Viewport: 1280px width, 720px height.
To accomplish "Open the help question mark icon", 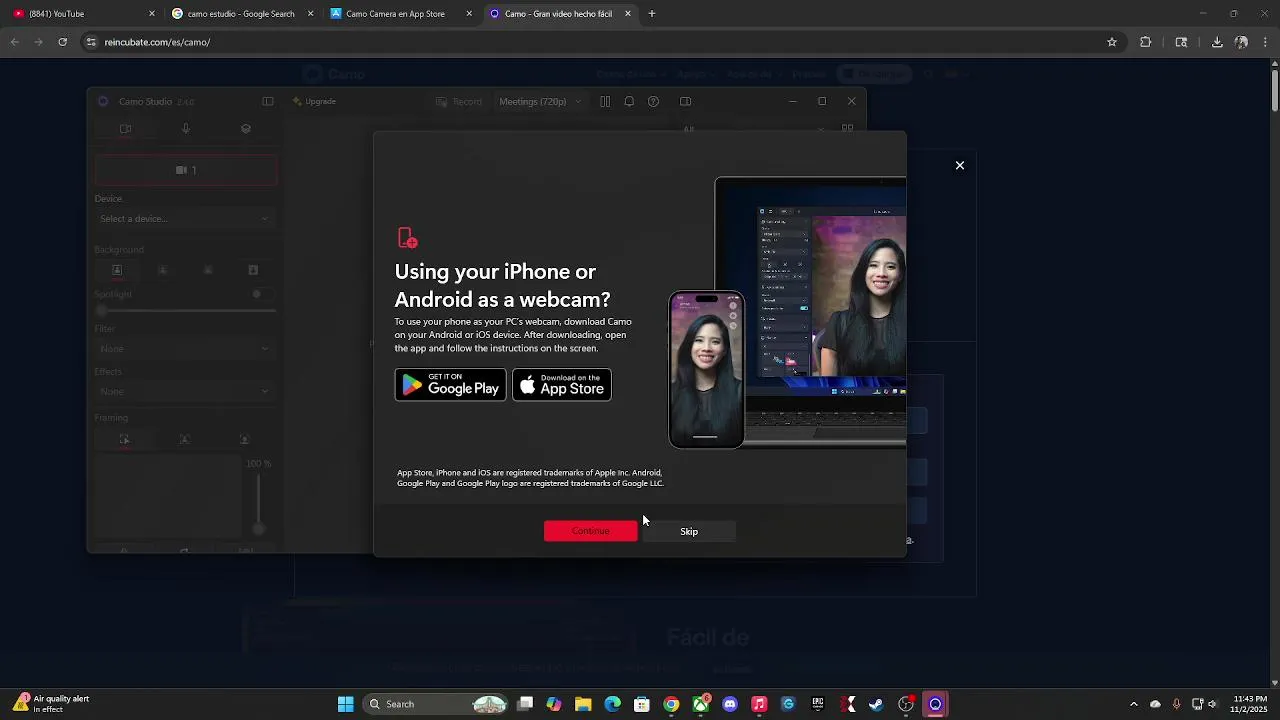I will point(653,101).
